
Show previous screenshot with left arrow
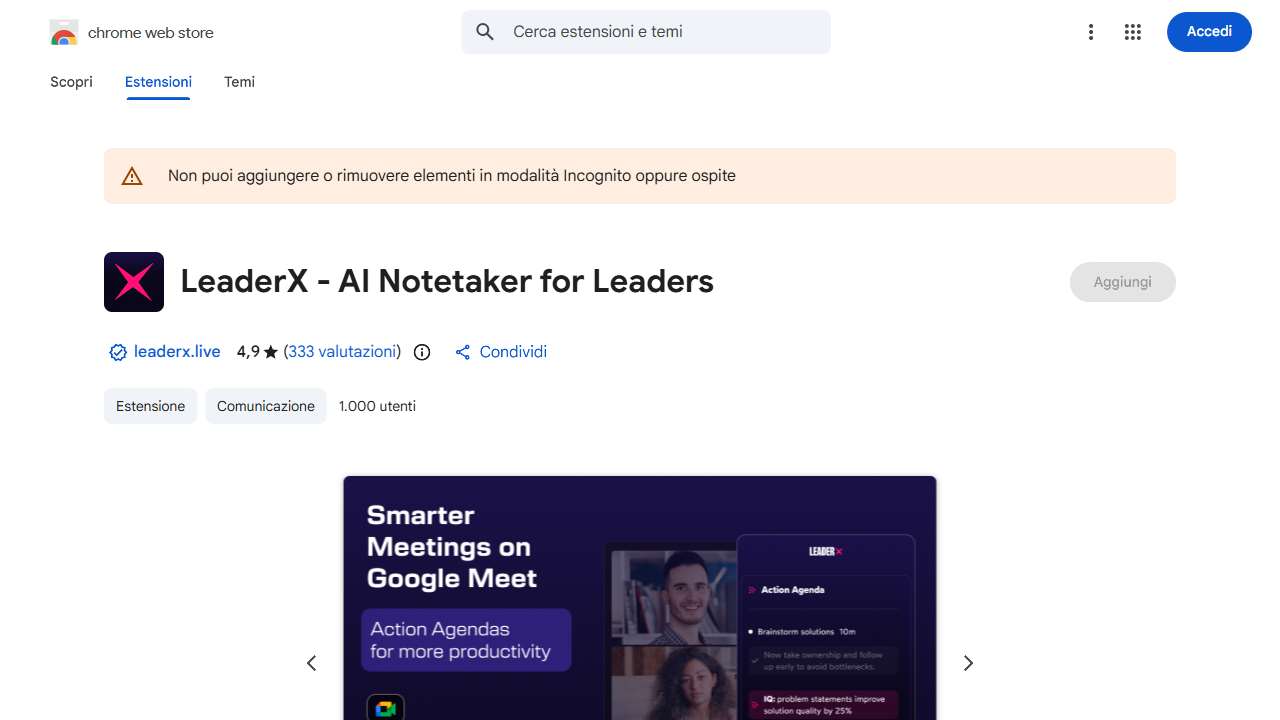tap(311, 663)
